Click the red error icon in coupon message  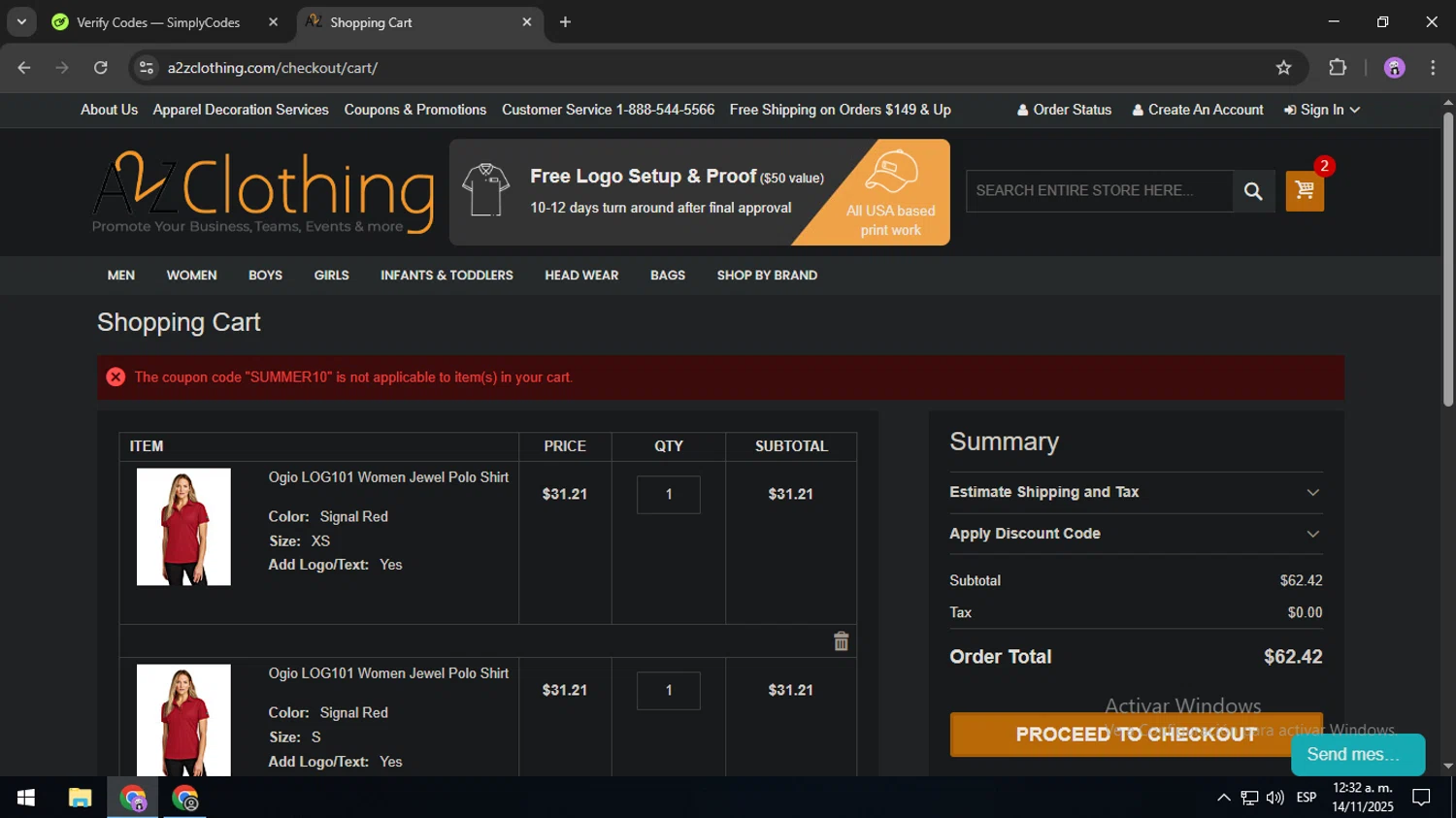(116, 377)
